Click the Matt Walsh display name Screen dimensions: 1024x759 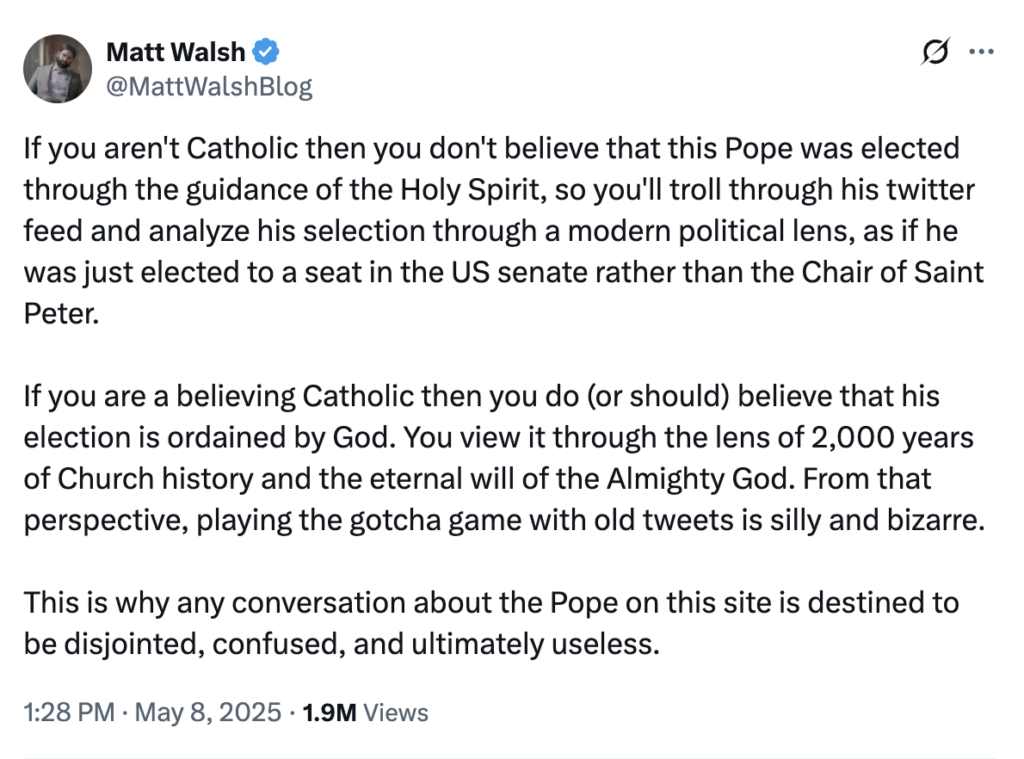tap(174, 52)
